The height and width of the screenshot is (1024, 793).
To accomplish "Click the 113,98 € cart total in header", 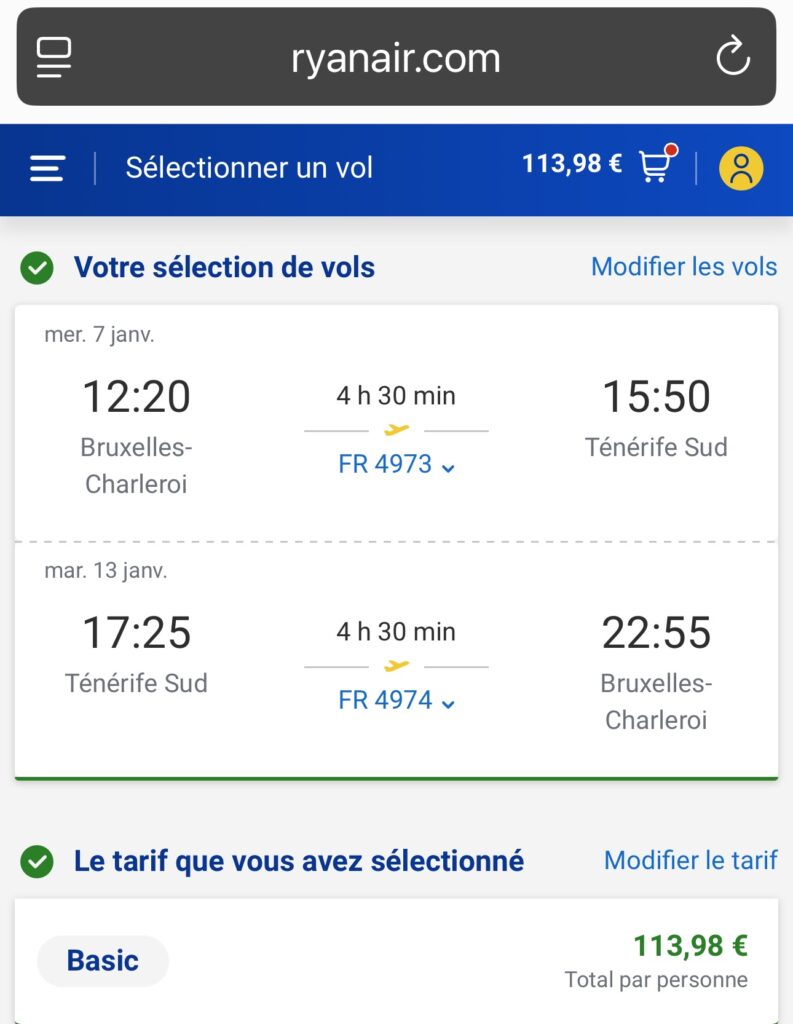I will (x=572, y=163).
